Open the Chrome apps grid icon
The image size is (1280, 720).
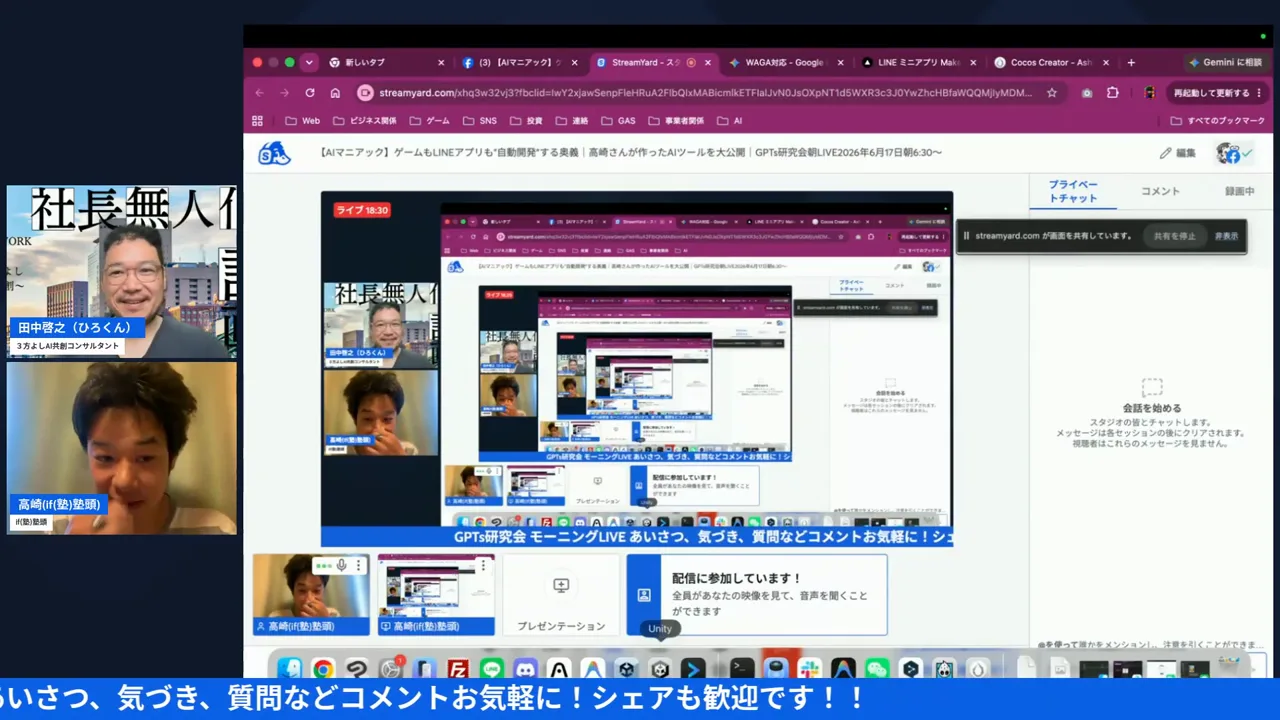(x=258, y=120)
